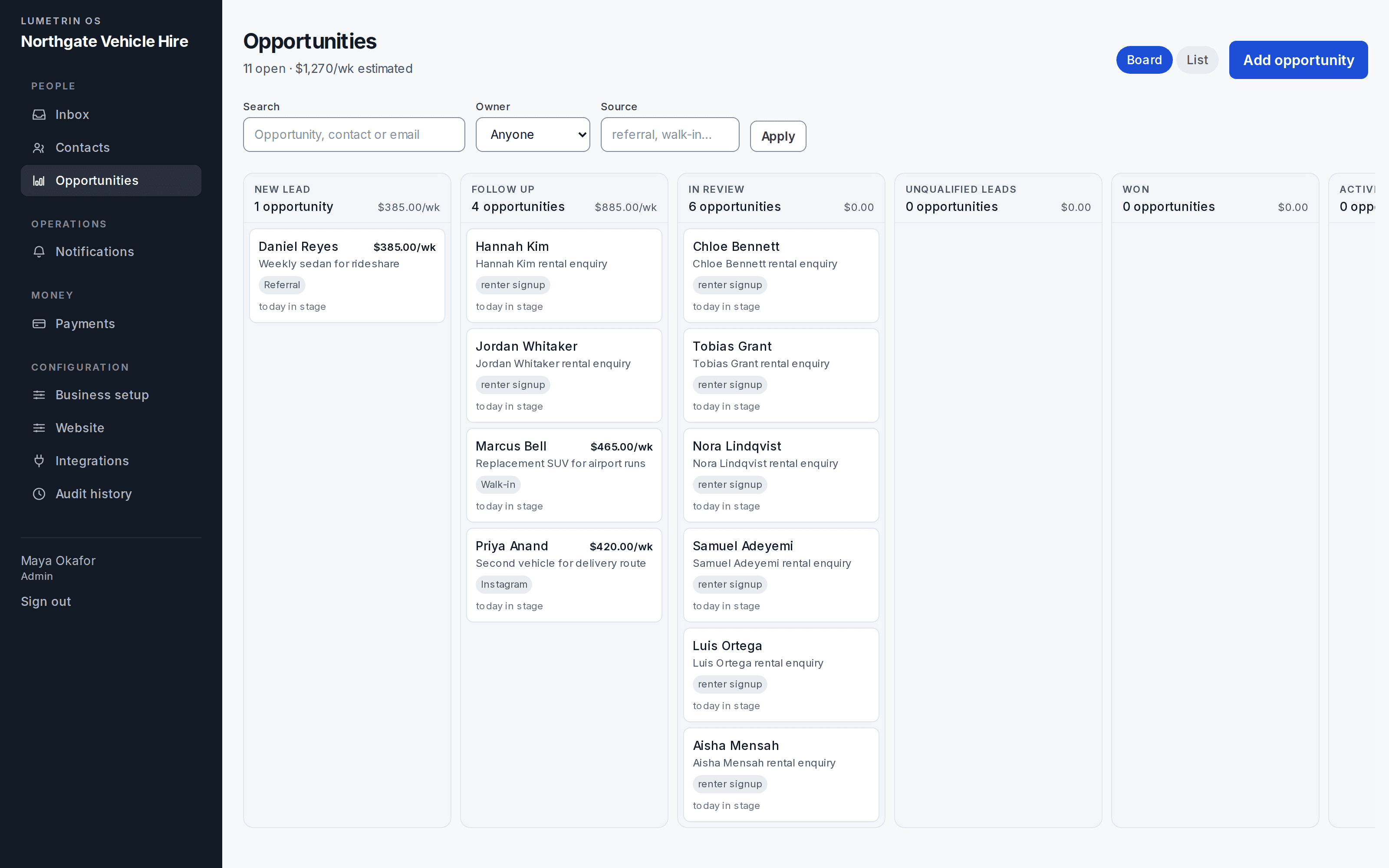
Task: Focus the Source filter field
Action: [x=670, y=135]
